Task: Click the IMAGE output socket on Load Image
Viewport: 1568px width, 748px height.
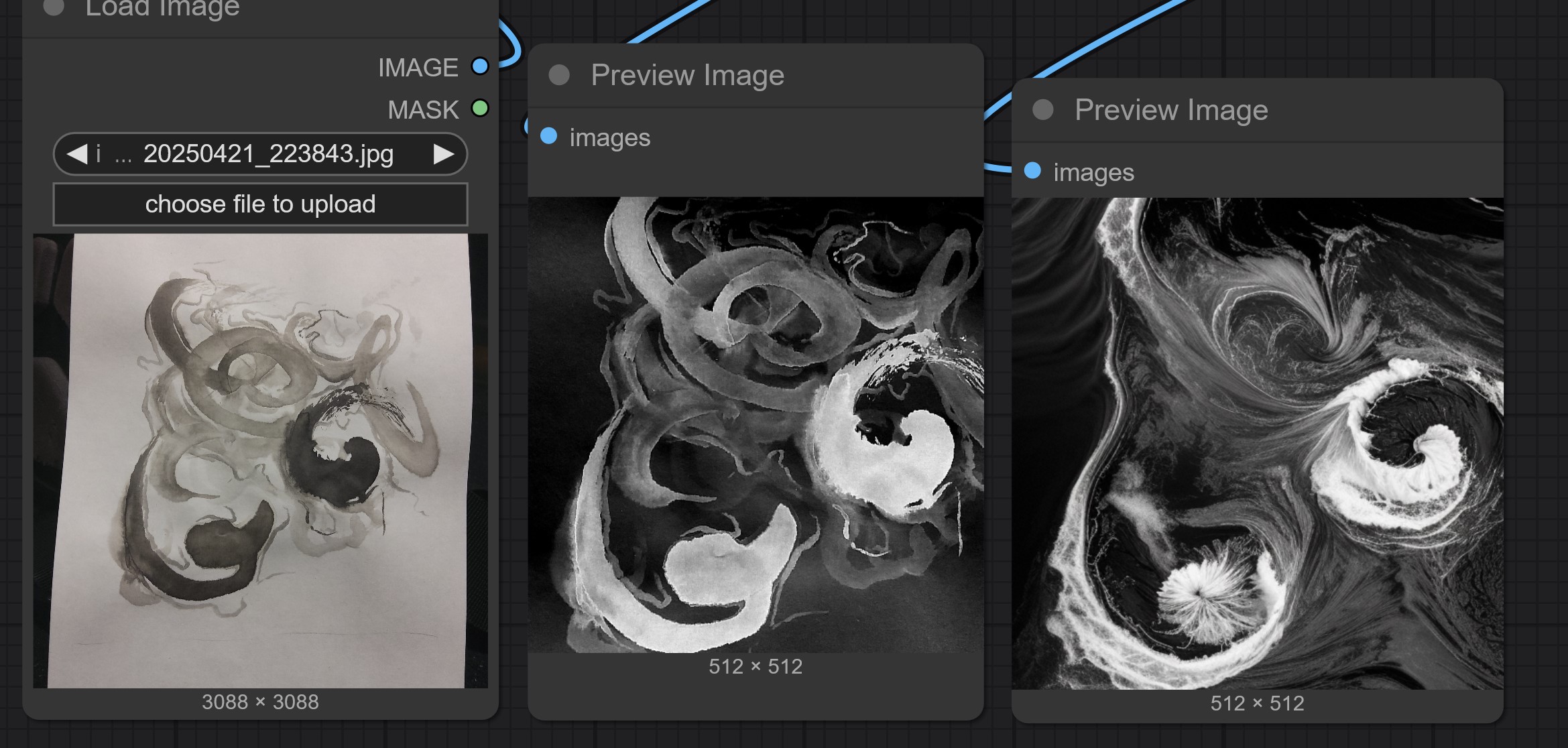Action: 480,66
